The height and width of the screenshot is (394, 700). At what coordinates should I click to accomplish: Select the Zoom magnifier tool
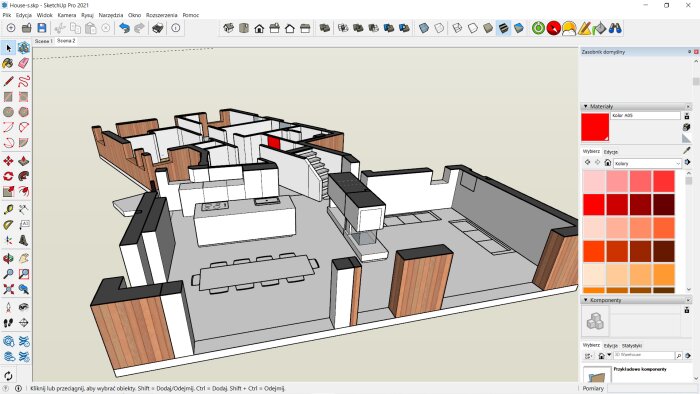[x=8, y=274]
